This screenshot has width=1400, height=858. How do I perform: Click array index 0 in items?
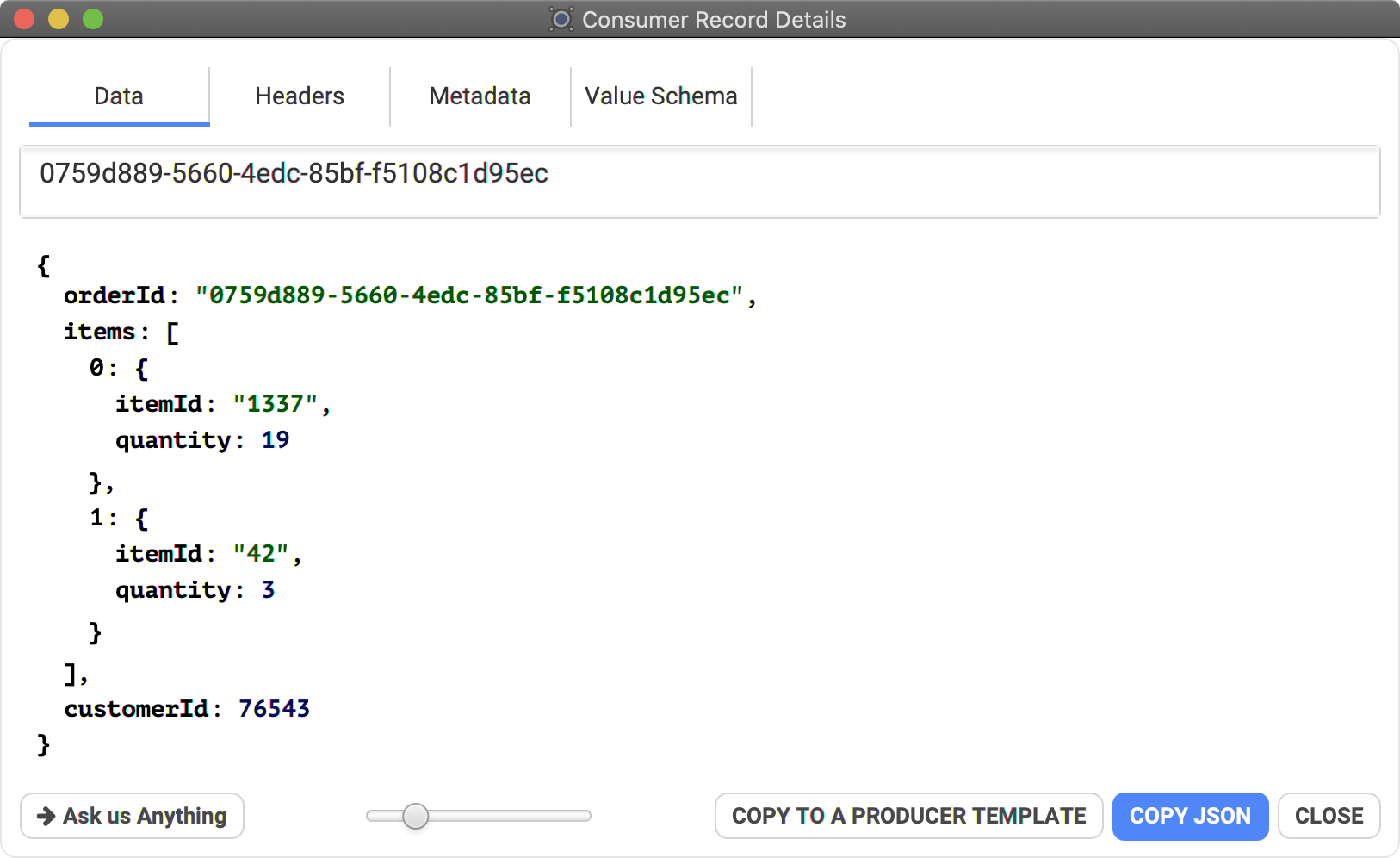point(97,368)
